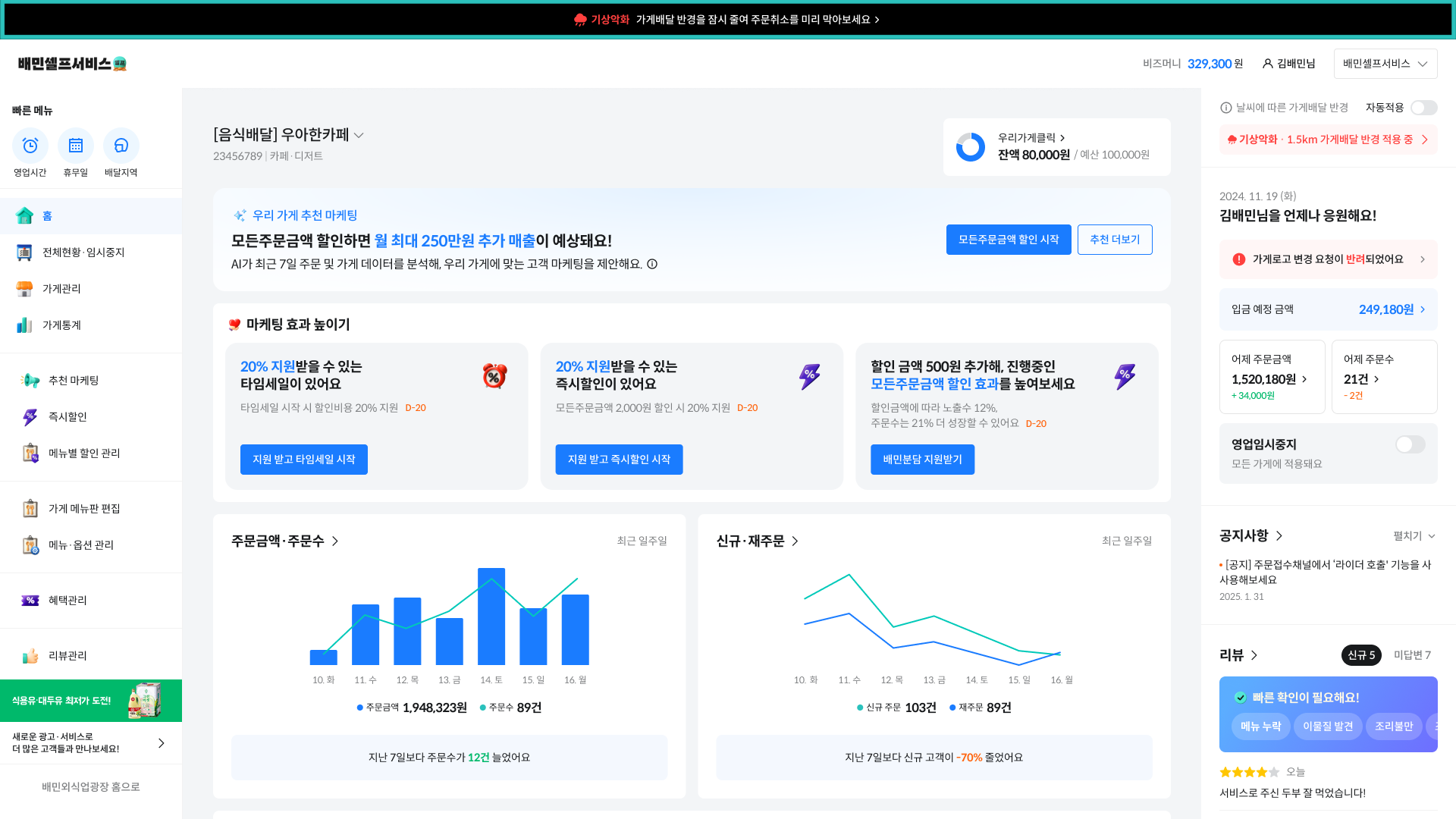1456x819 pixels.
Task: Click 배민분담 지원받기 button
Action: click(923, 460)
